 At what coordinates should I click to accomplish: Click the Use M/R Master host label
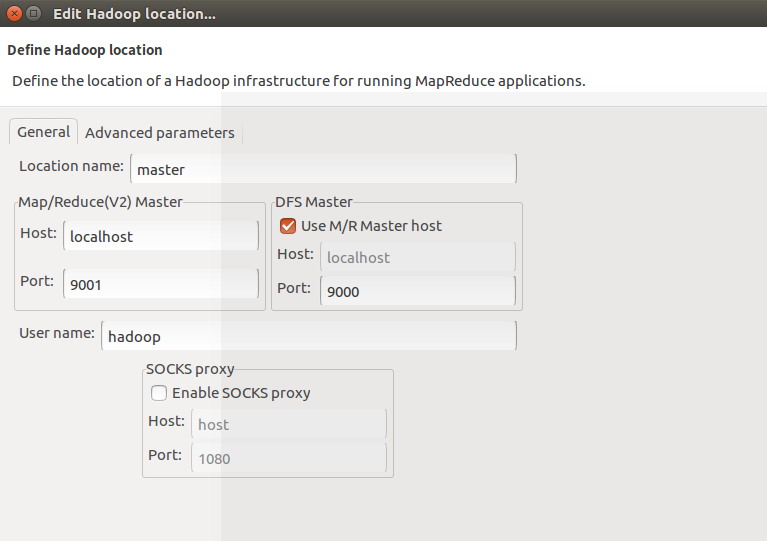[371, 226]
